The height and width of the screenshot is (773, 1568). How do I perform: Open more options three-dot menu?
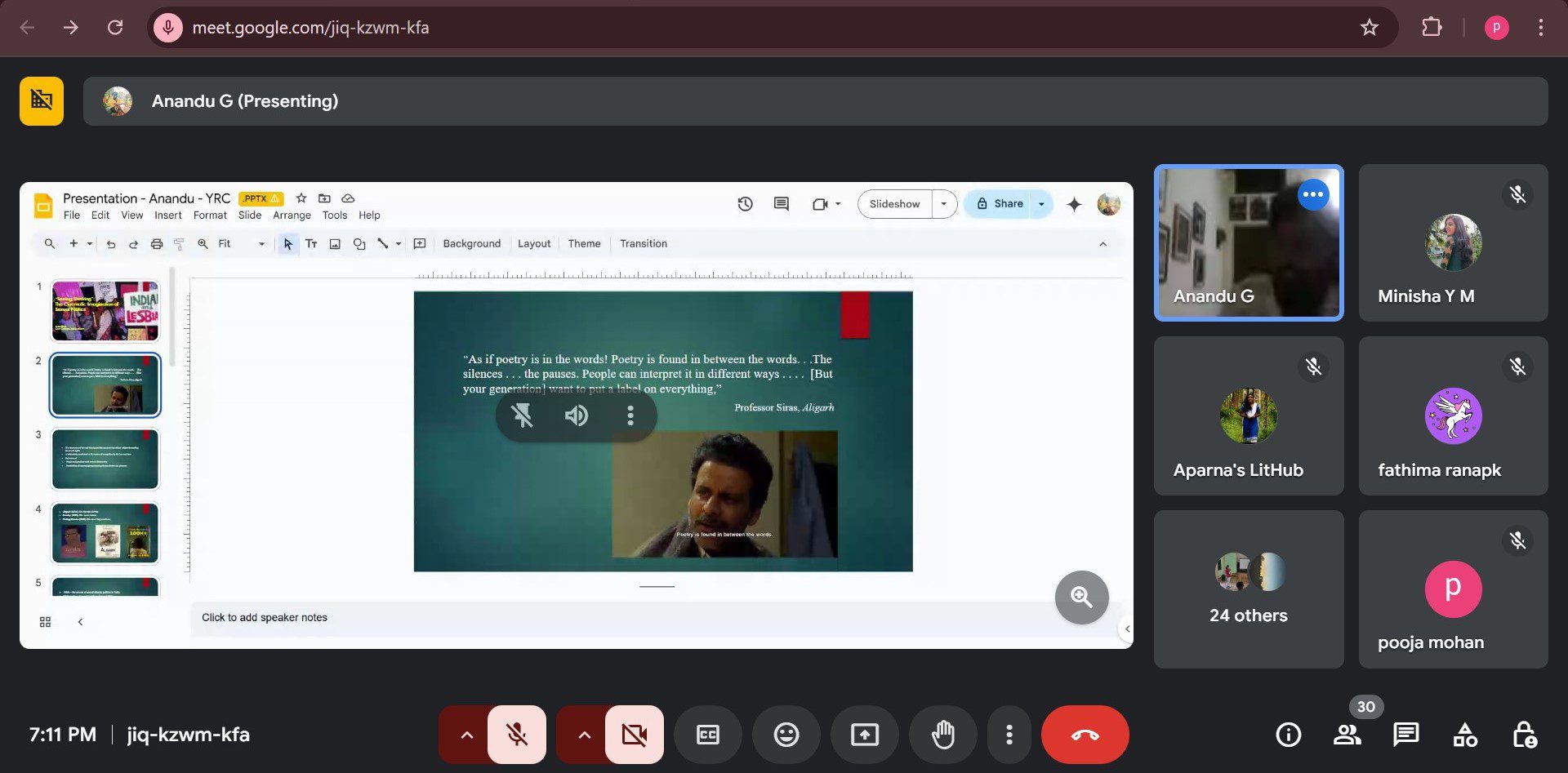[1009, 735]
